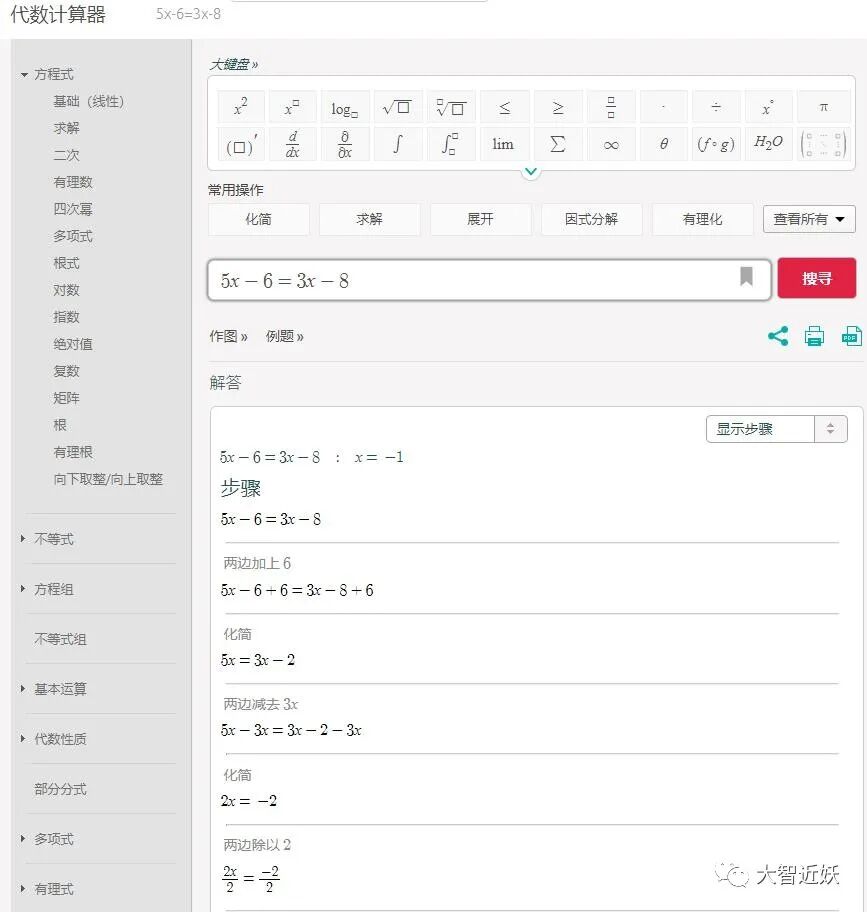Screen dimensions: 867x912
Task: Select 二次 in sidebar
Action: pos(66,155)
